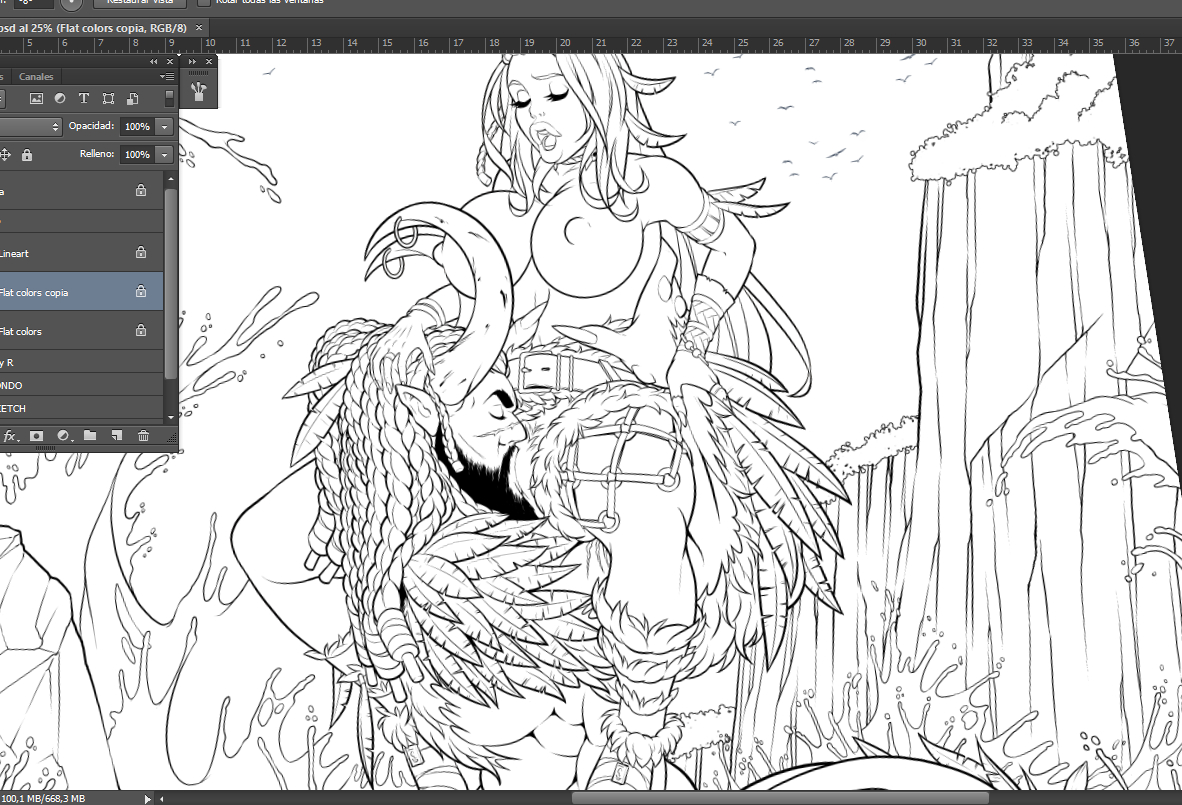The height and width of the screenshot is (805, 1182).
Task: Filter layers by smart object icon
Action: click(x=132, y=98)
